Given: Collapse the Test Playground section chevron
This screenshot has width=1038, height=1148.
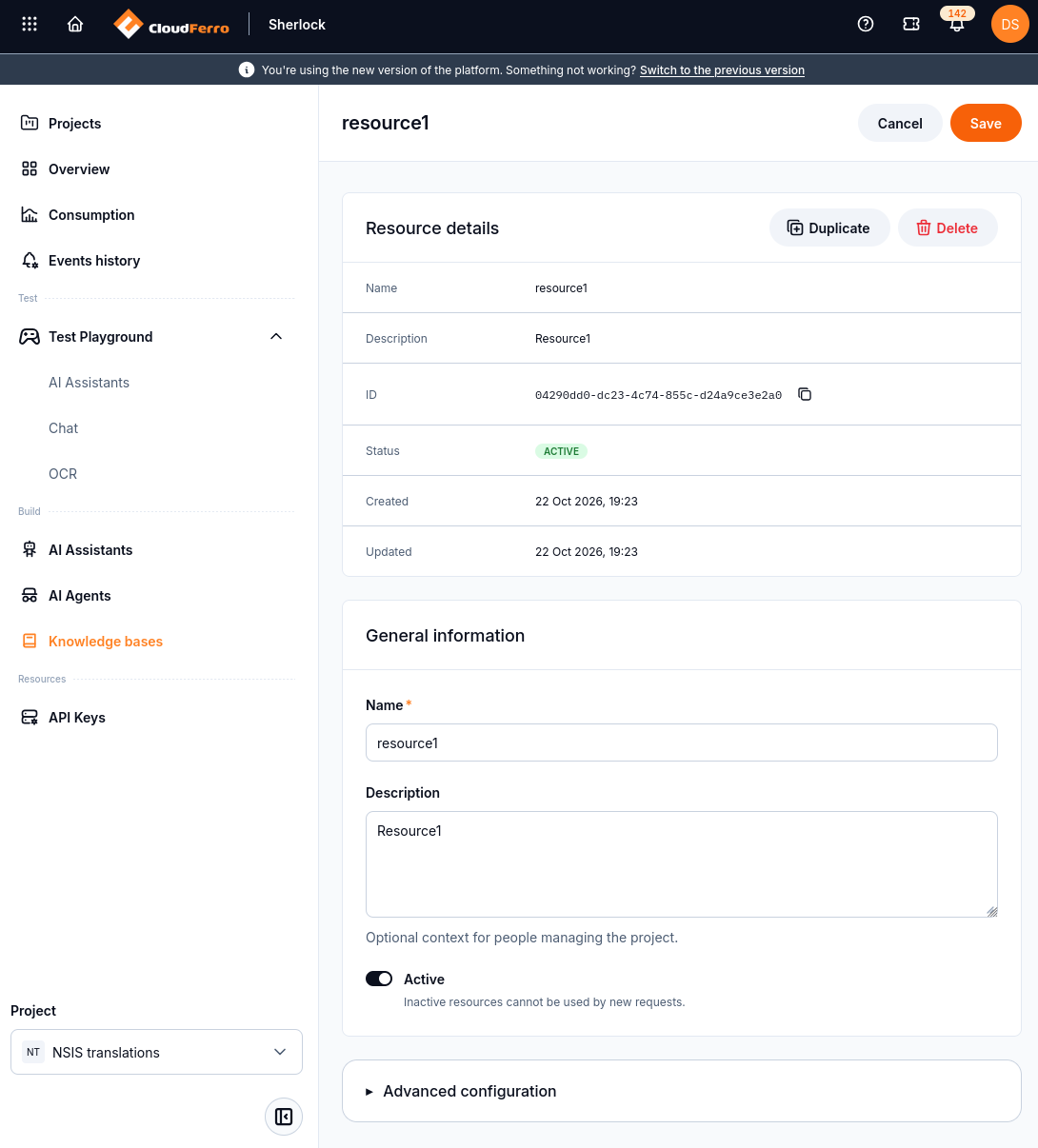Looking at the screenshot, I should 276,336.
